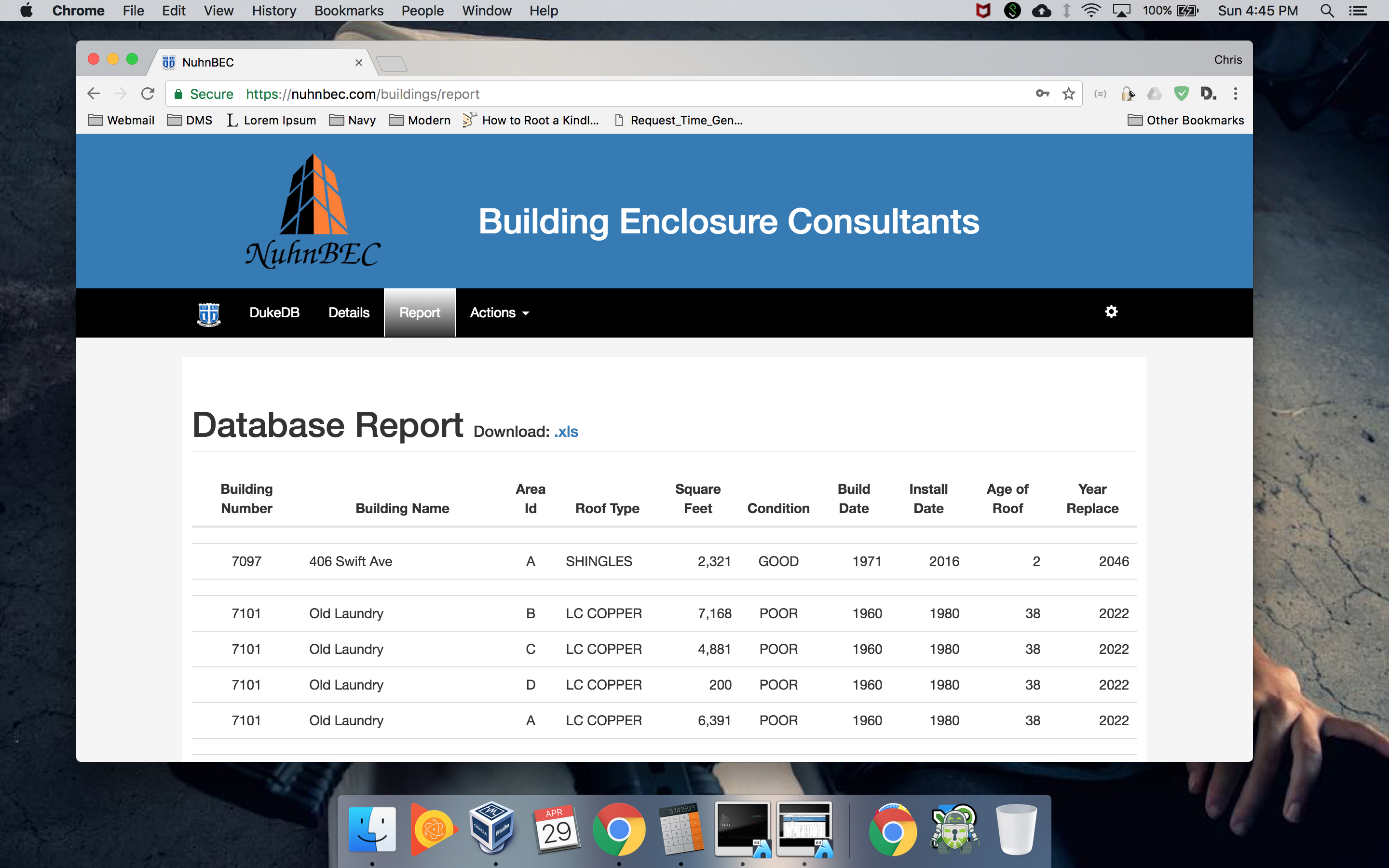Open Chrome three-dot menu
The width and height of the screenshot is (1389, 868).
click(1235, 94)
